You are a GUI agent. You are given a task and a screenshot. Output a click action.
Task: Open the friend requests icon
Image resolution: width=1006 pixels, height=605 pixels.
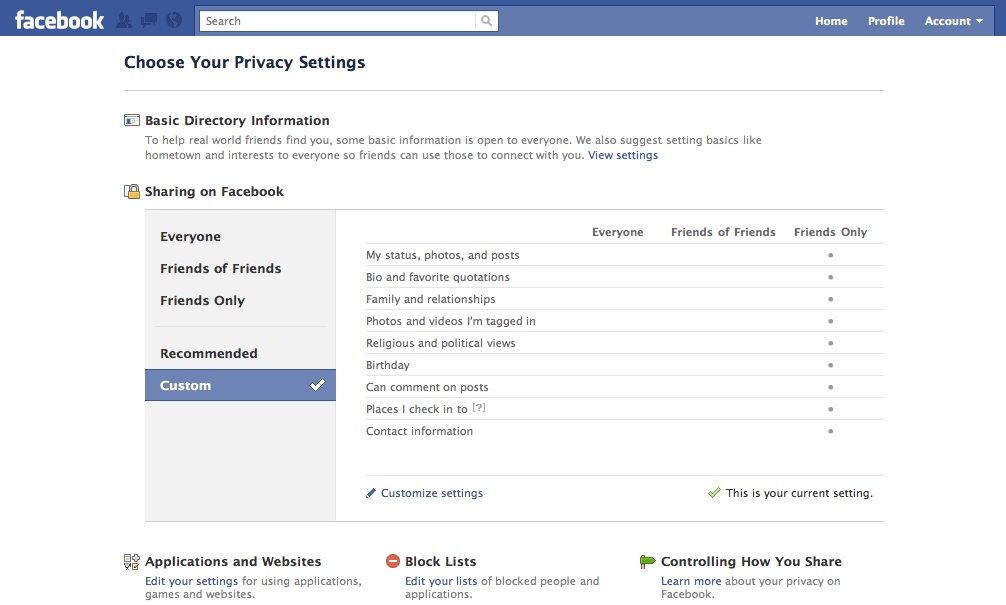pos(124,21)
